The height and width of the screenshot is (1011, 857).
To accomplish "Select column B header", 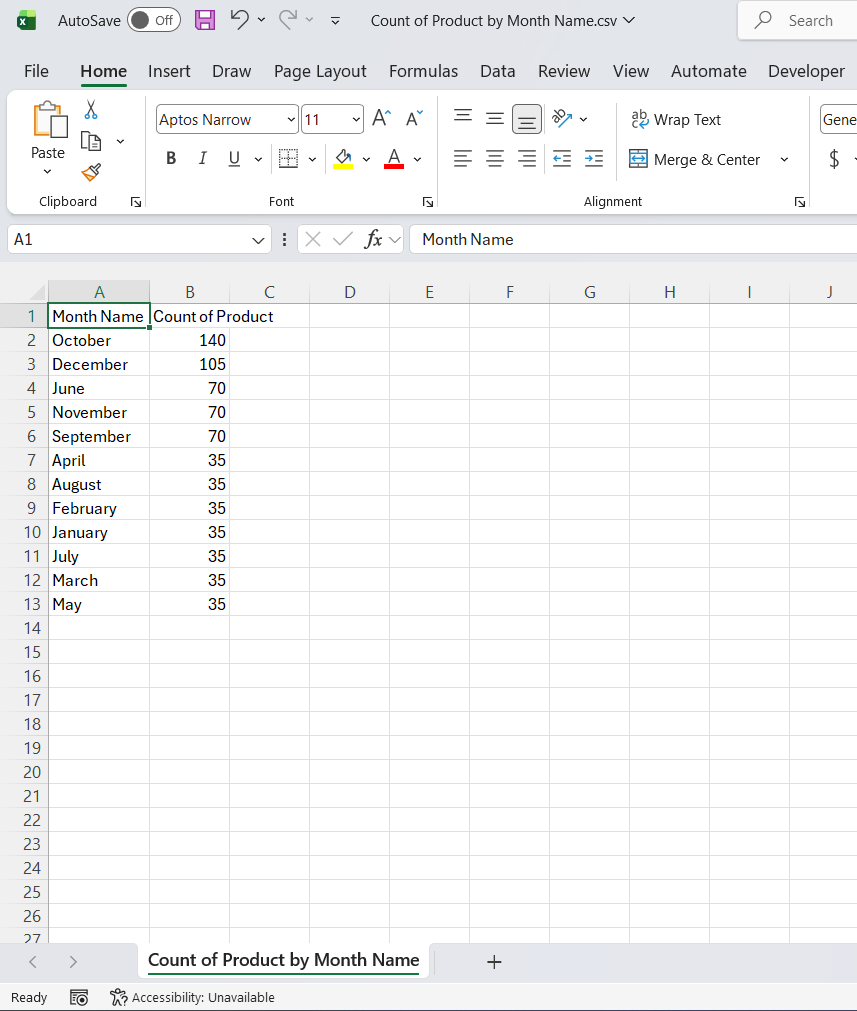I will pos(190,292).
